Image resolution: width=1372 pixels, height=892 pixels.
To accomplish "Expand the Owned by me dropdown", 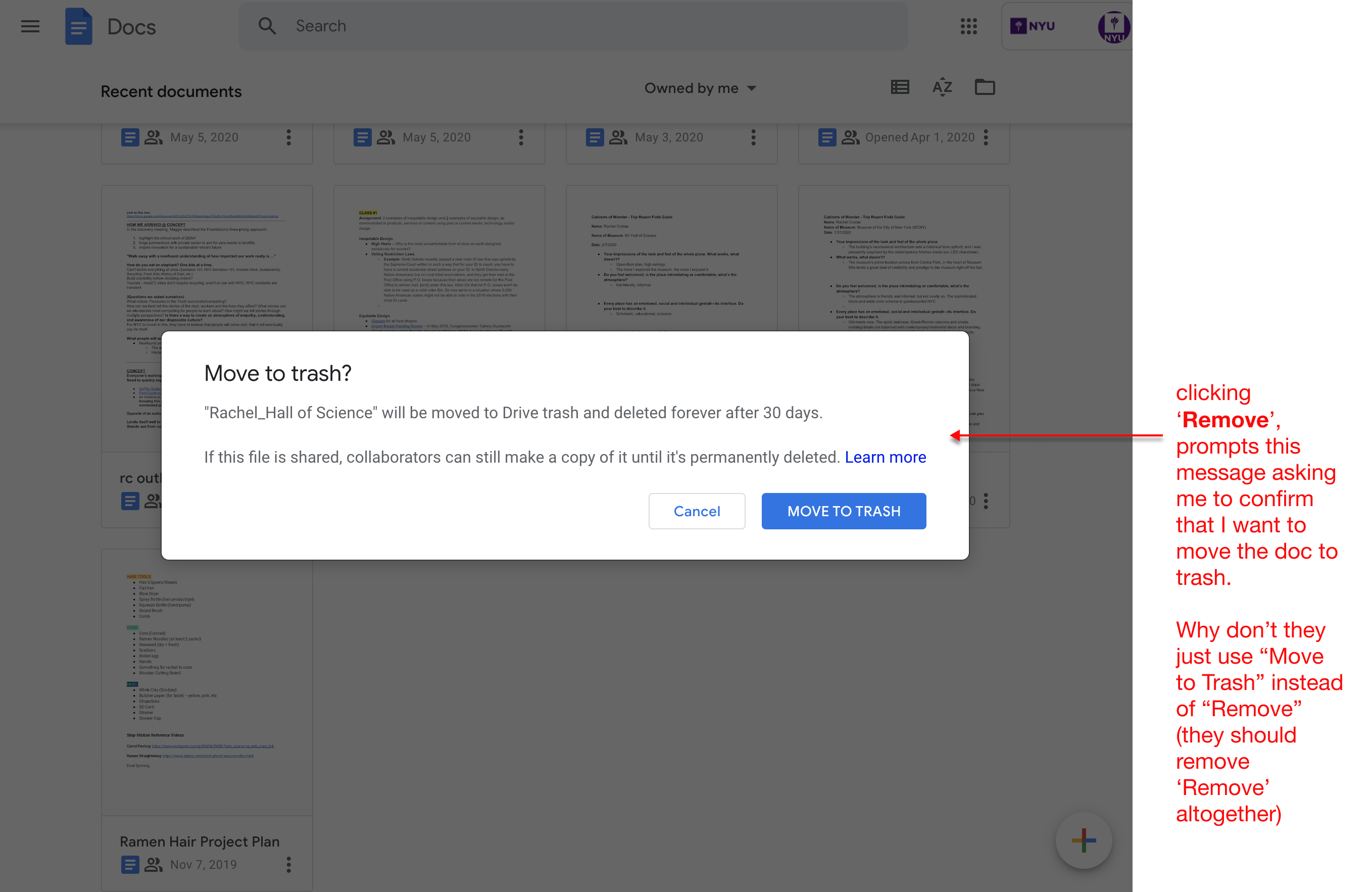I will 700,88.
